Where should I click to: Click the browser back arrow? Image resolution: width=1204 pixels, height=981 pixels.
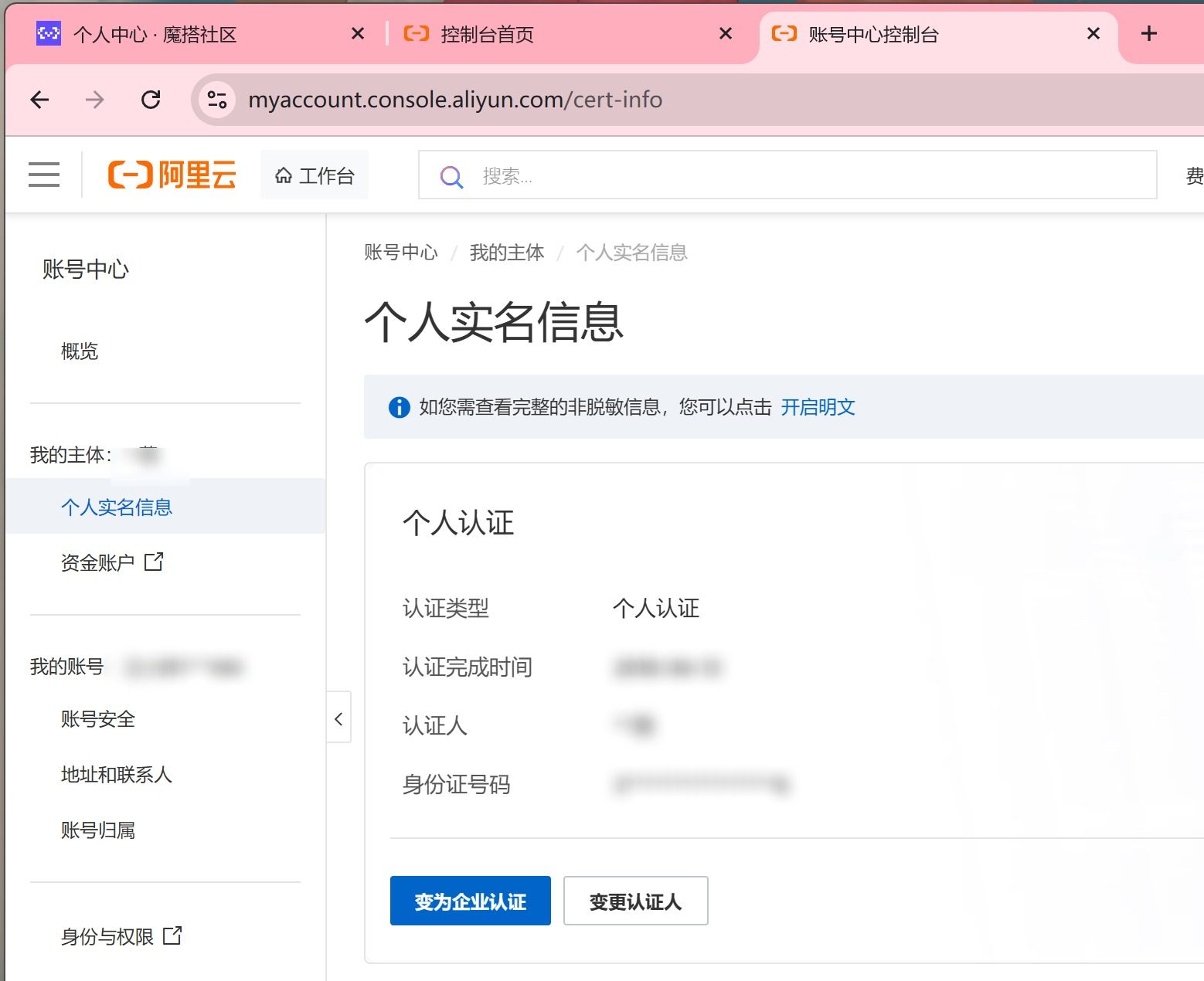[x=39, y=100]
